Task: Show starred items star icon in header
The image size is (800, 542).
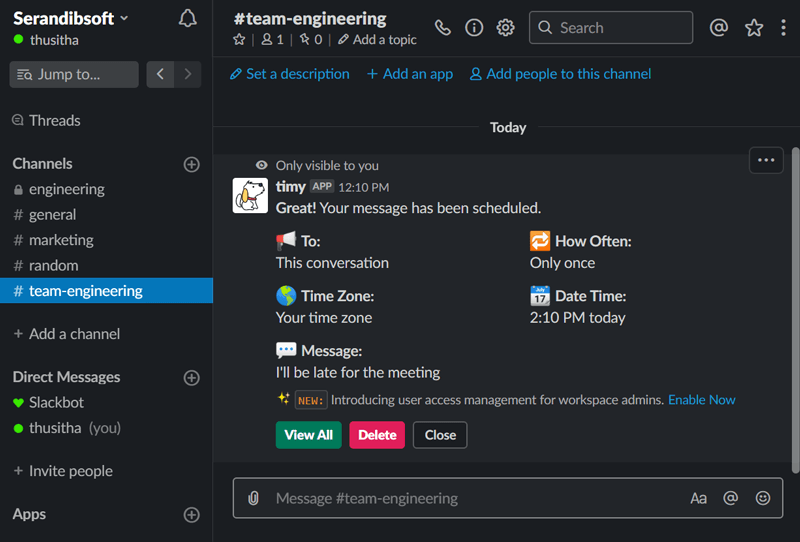Action: point(754,28)
